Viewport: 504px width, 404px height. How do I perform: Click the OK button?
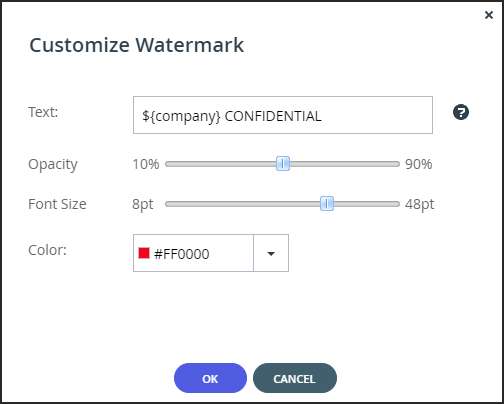[x=210, y=378]
